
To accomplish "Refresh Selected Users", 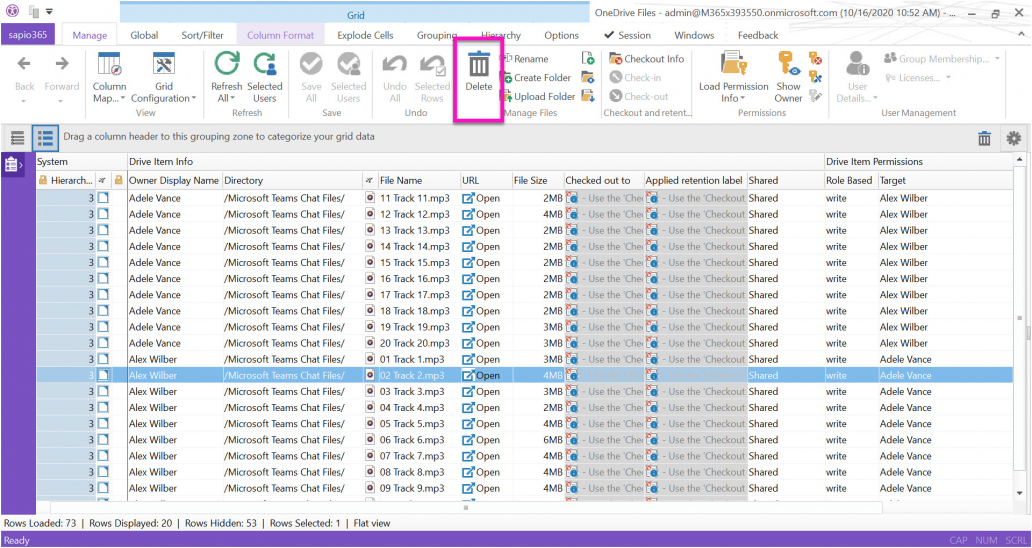I will point(265,78).
